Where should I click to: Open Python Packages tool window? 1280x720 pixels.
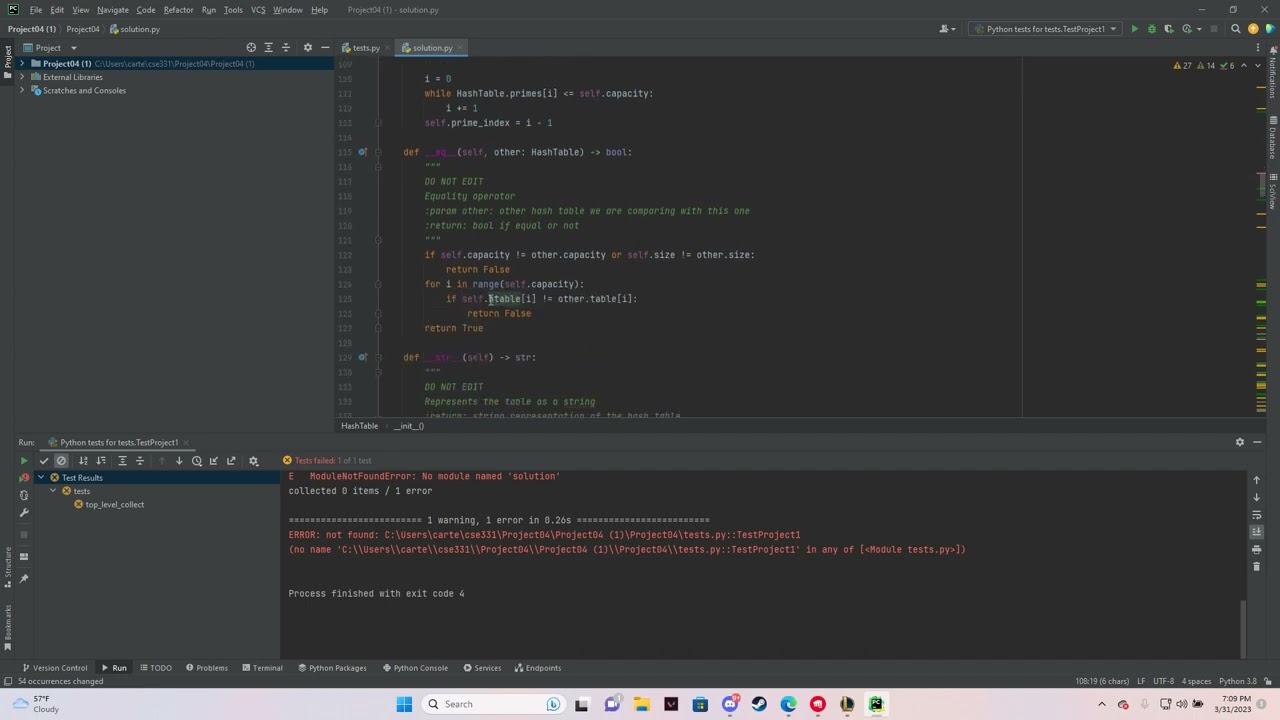click(332, 668)
